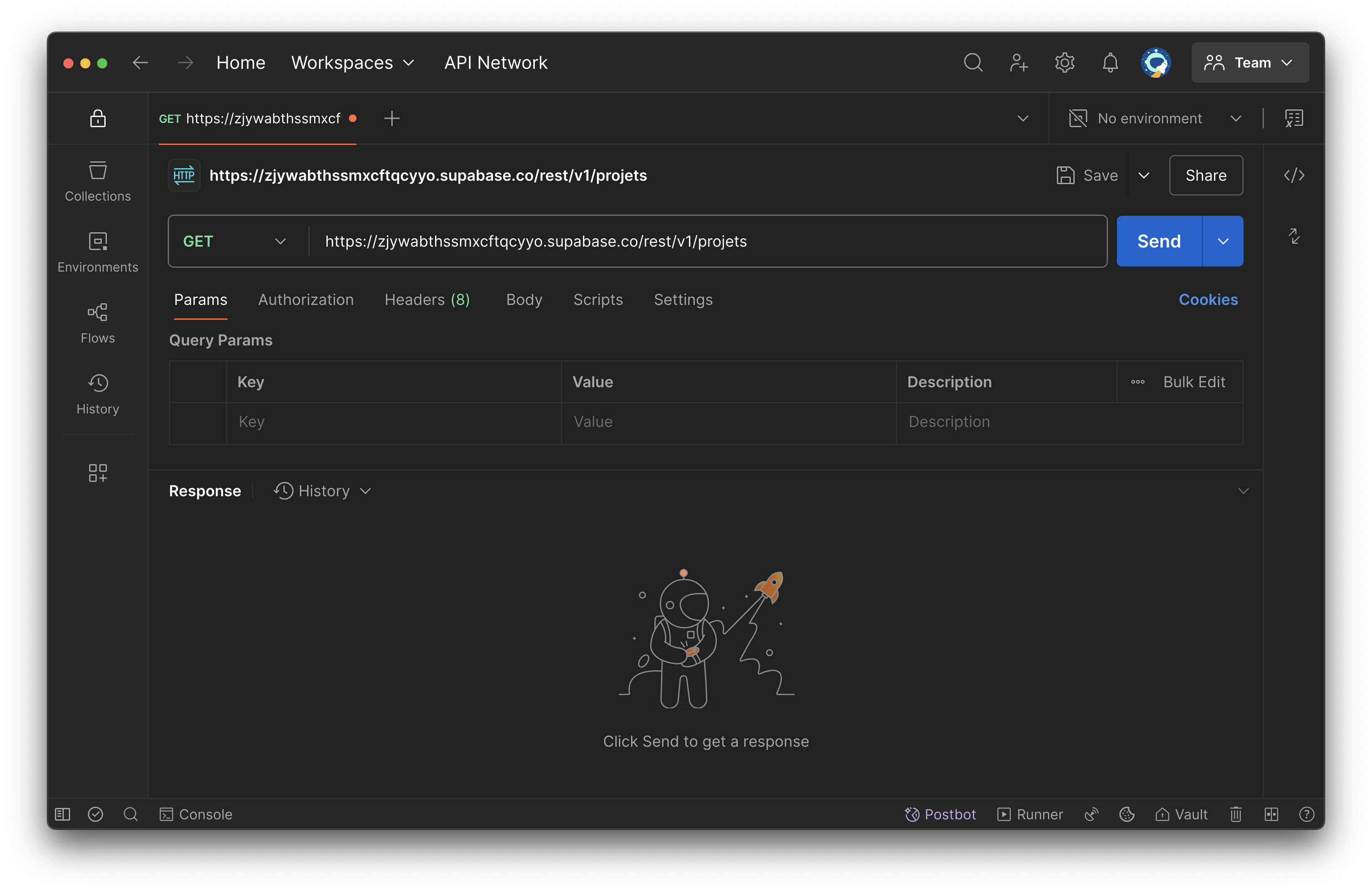
Task: Open the response History dropdown
Action: tap(322, 491)
